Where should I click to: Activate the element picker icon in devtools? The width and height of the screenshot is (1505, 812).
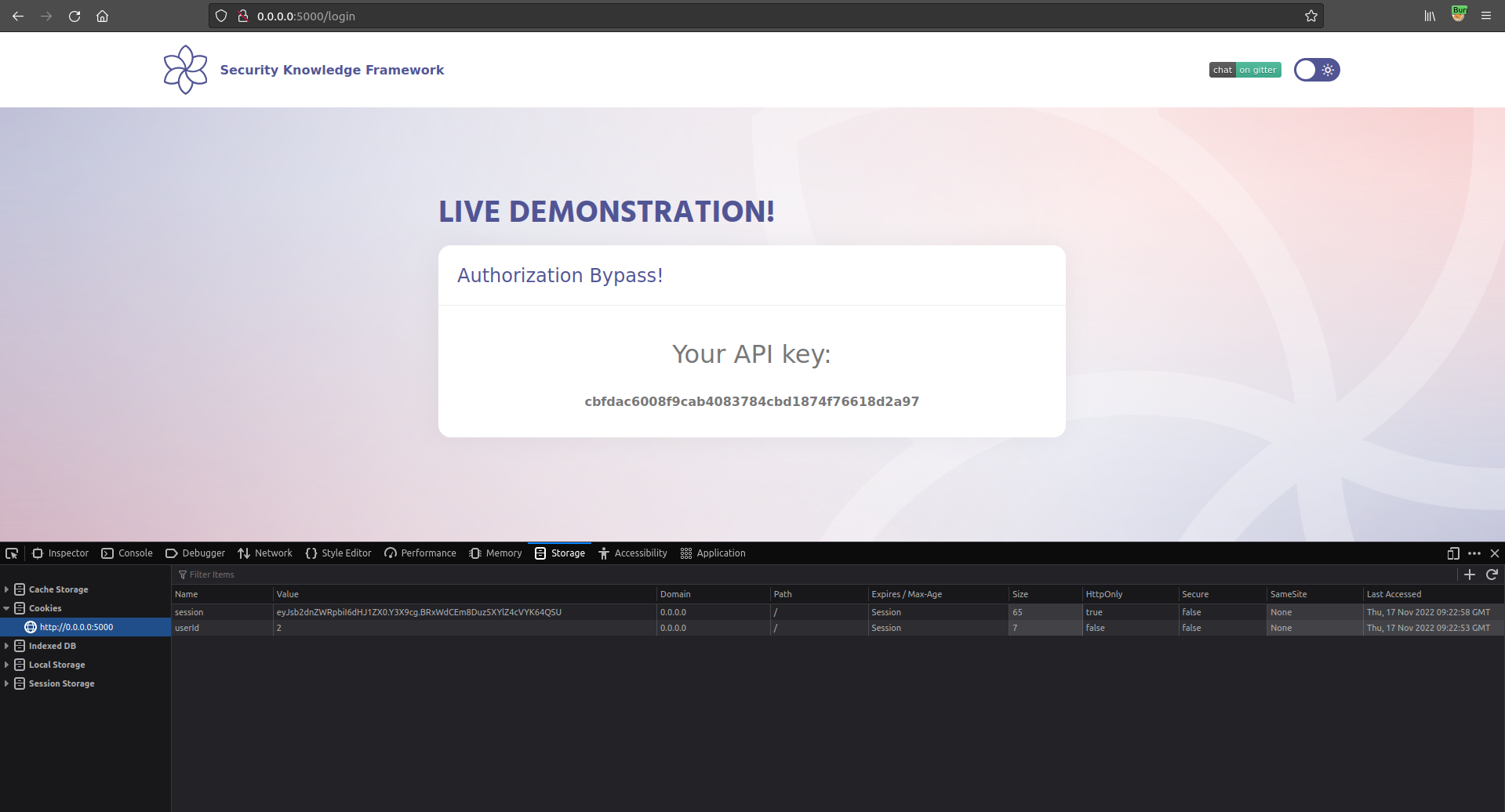12,553
